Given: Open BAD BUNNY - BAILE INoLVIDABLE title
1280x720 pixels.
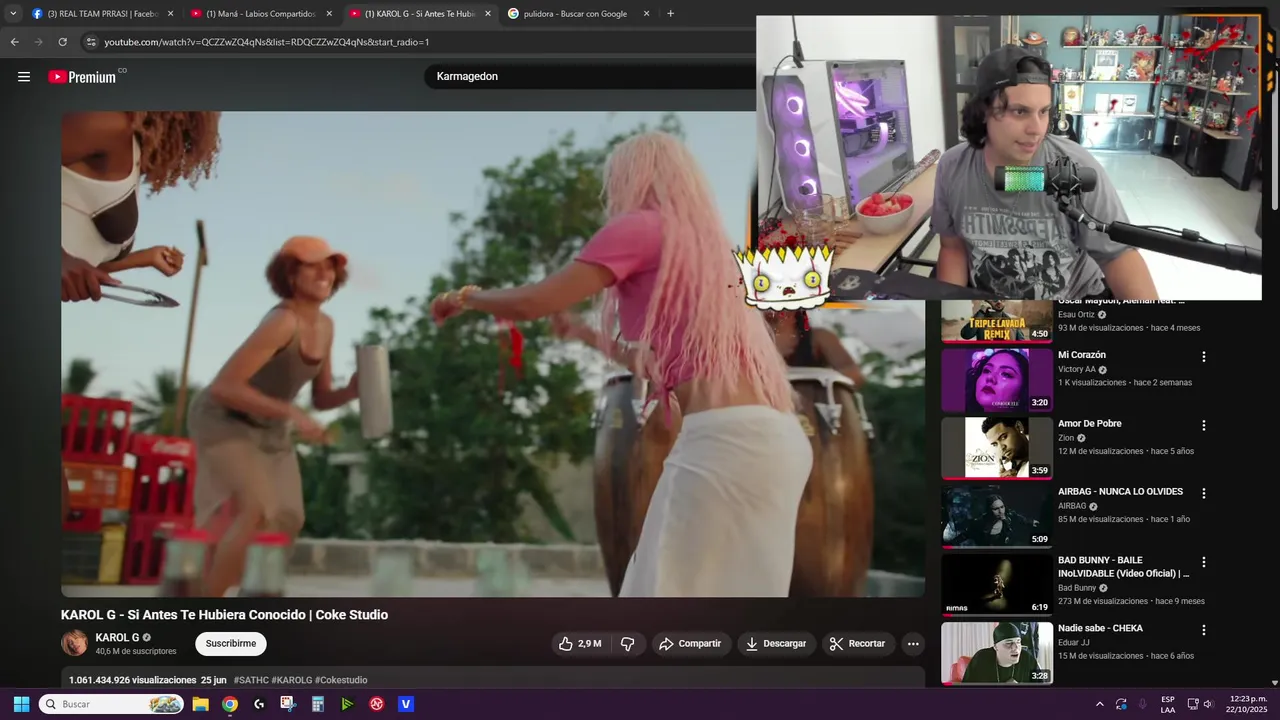Looking at the screenshot, I should (1124, 567).
